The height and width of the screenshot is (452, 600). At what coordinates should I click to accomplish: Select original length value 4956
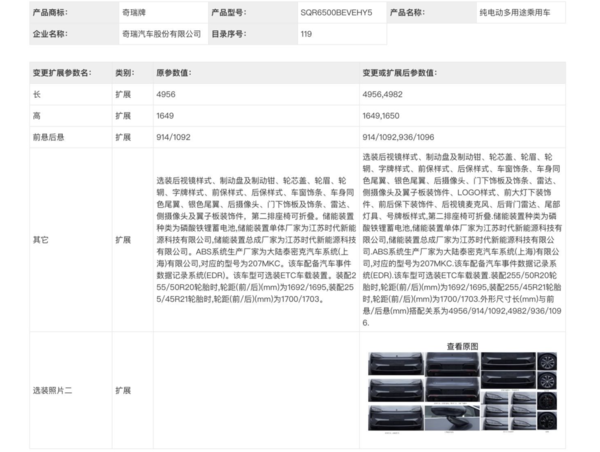166,95
